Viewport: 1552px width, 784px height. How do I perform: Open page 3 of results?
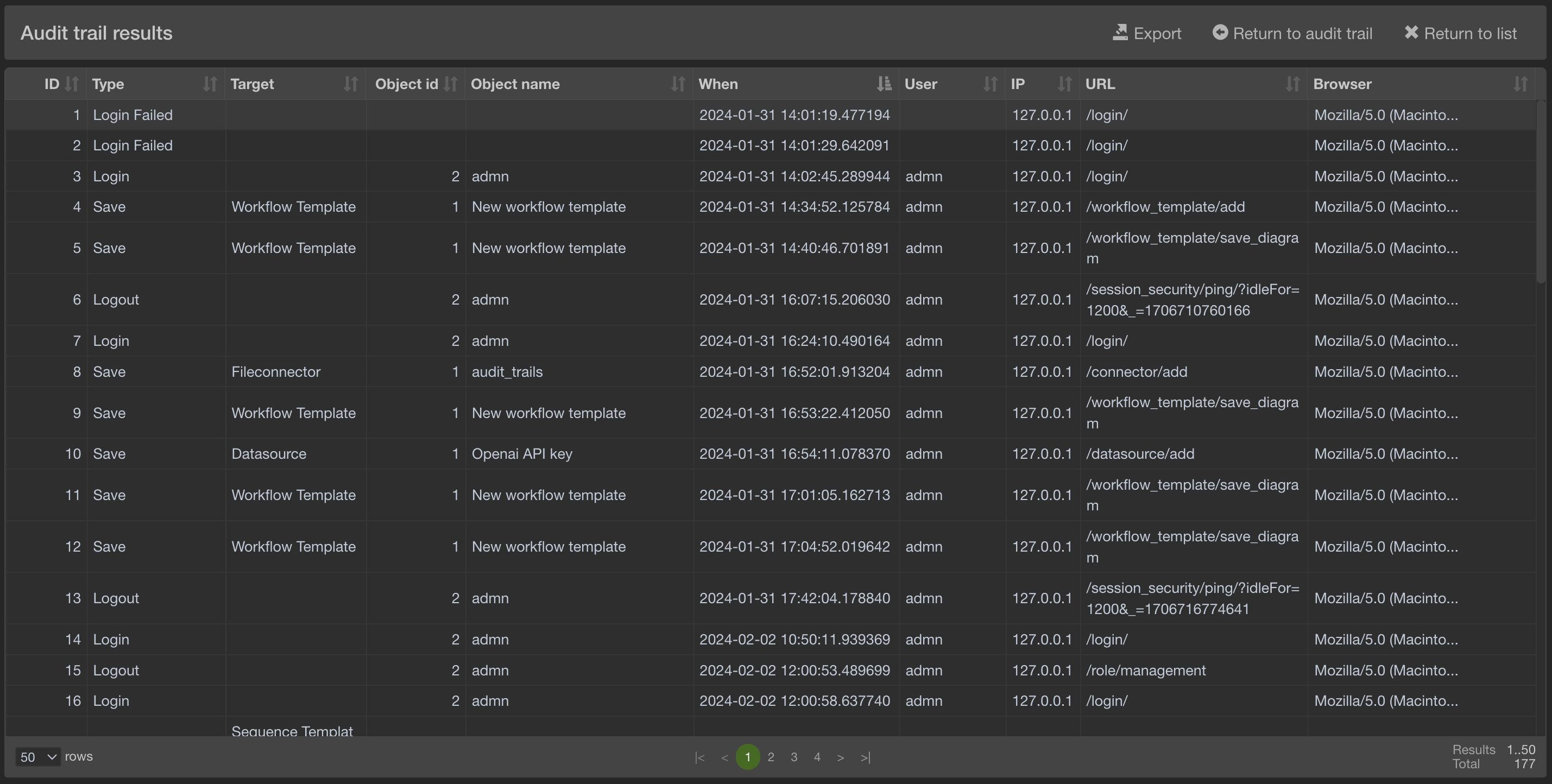[794, 757]
